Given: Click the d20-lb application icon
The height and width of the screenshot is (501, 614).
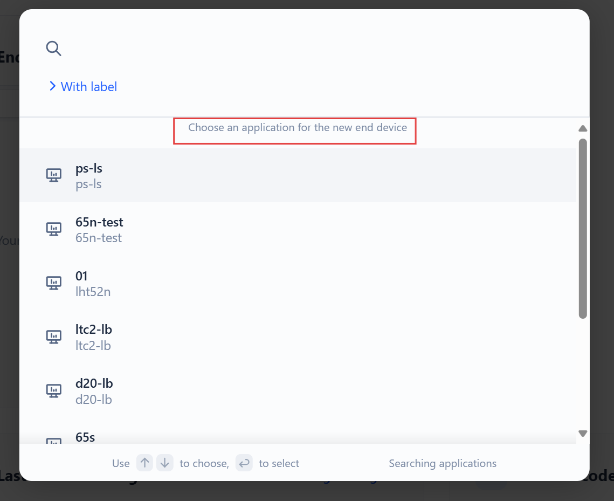Looking at the screenshot, I should [54, 391].
